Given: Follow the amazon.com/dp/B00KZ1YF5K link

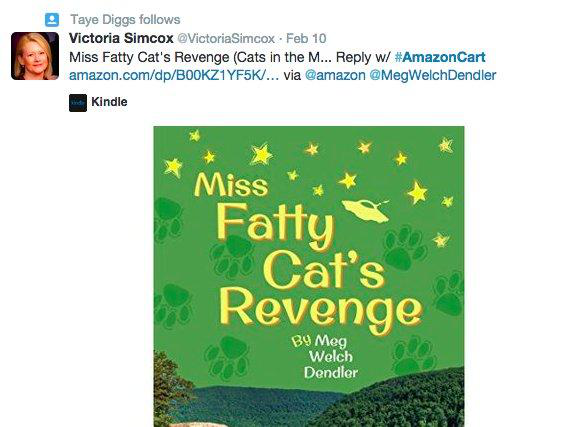Looking at the screenshot, I should [x=174, y=76].
